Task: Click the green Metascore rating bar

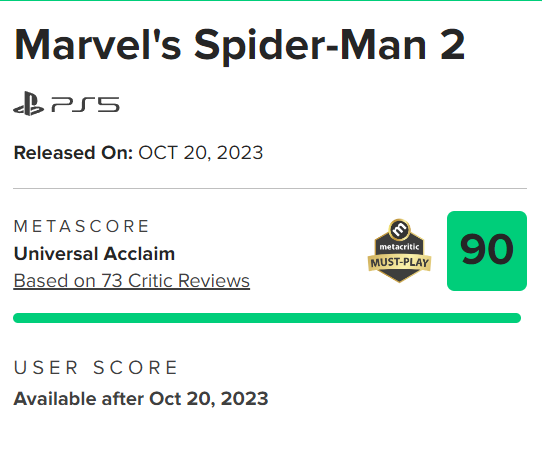Action: pos(267,318)
